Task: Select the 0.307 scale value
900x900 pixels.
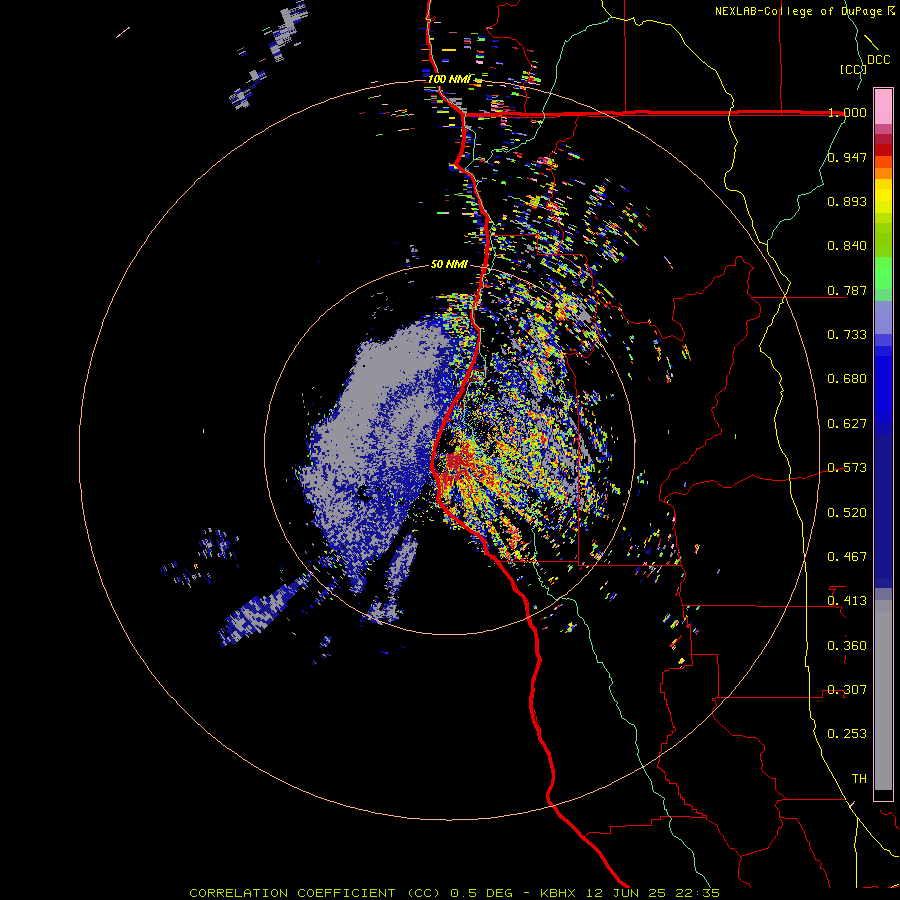Action: point(847,690)
